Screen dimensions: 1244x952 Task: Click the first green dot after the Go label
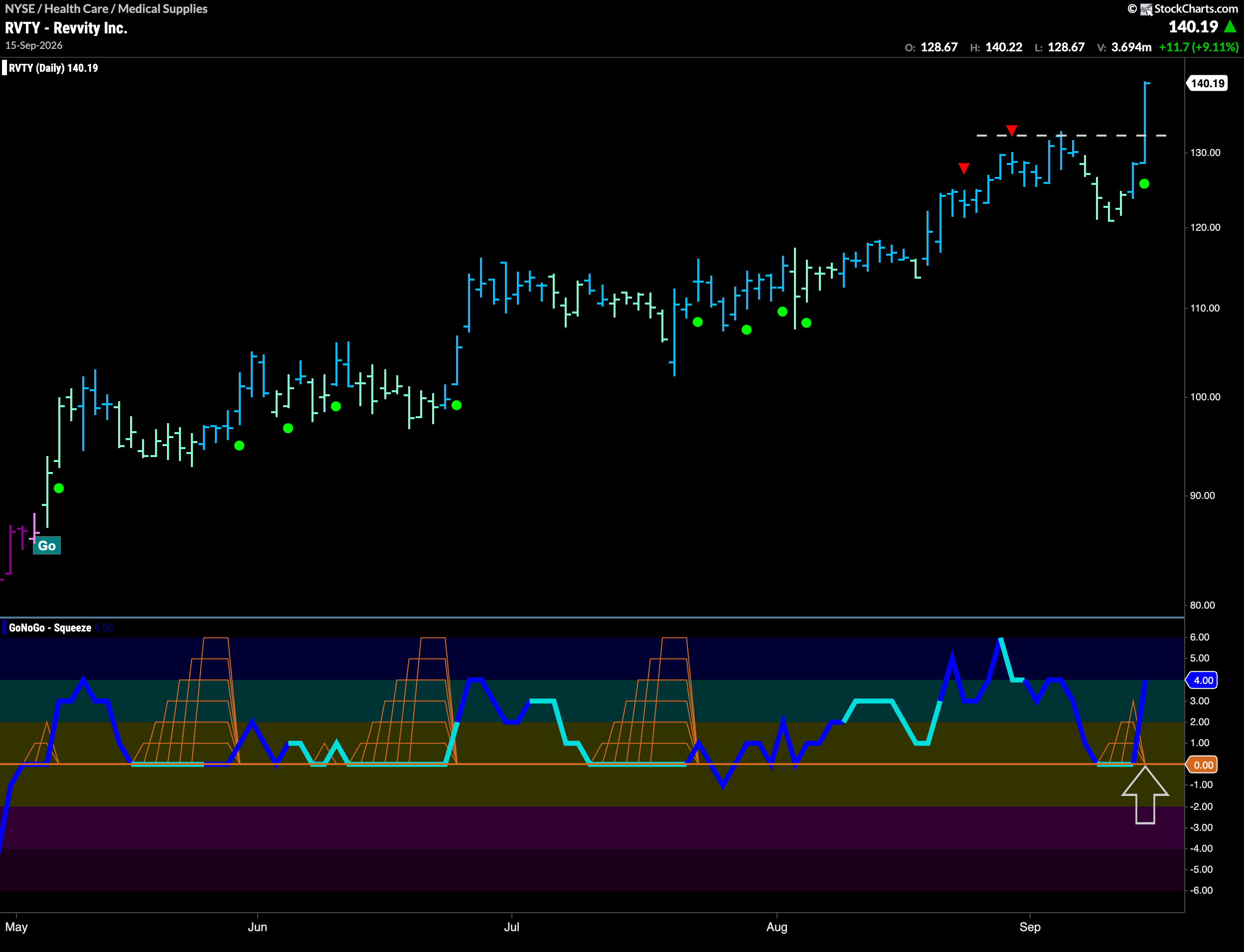click(59, 488)
